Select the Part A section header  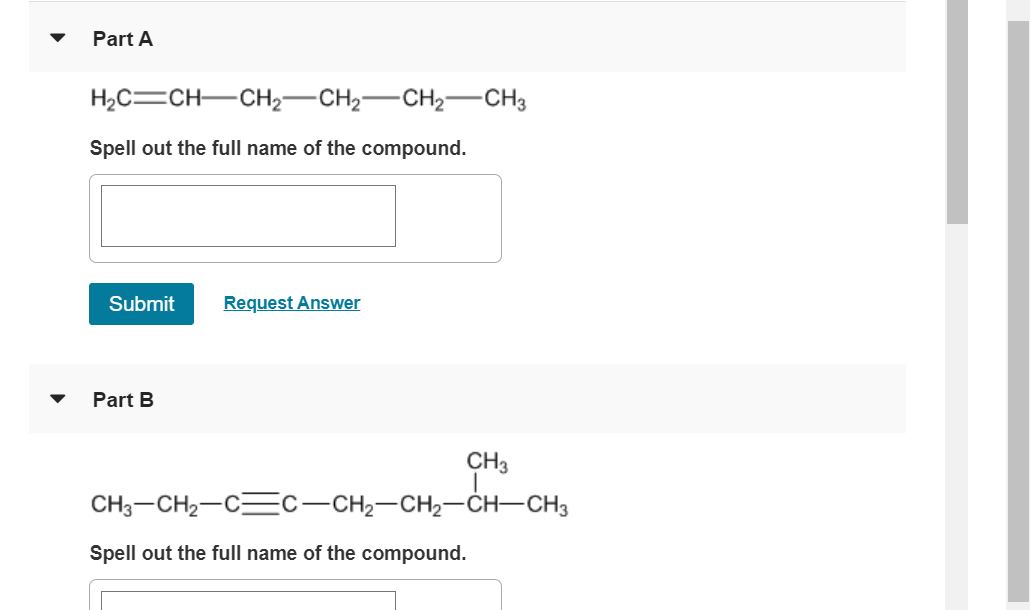point(122,39)
